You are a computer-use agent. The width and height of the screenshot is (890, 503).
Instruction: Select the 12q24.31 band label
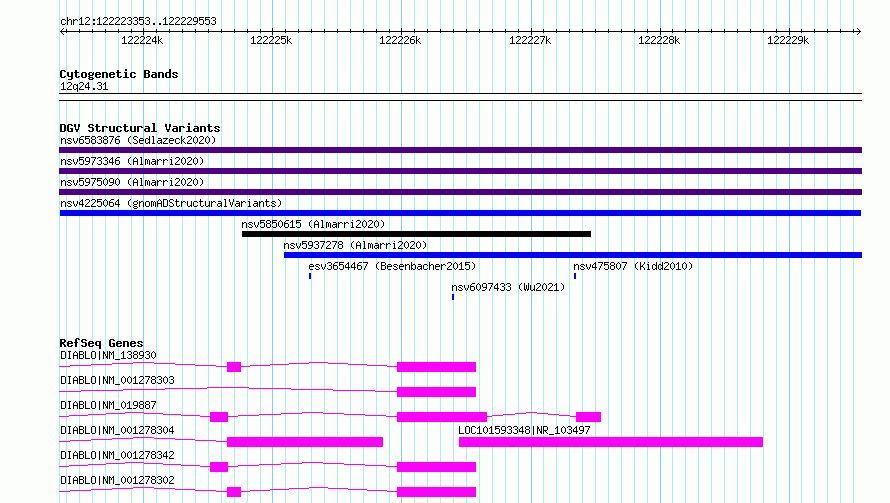(x=84, y=86)
